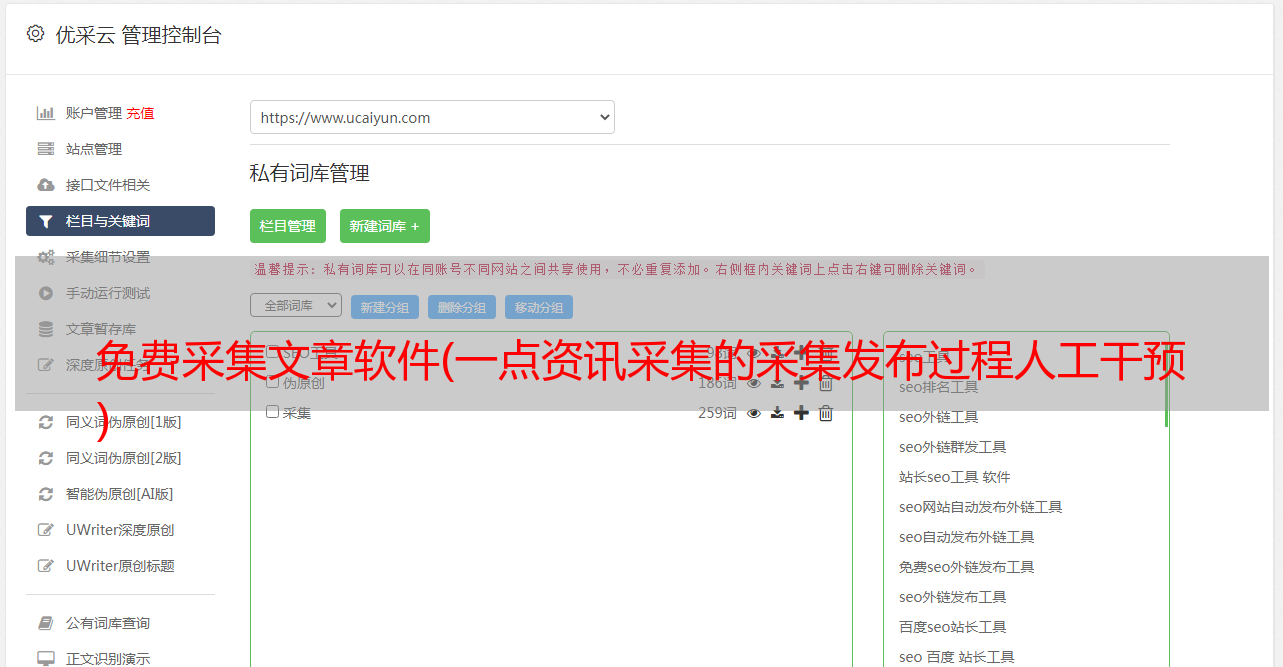Click the edit icon for UWriter深度原创

(45, 530)
